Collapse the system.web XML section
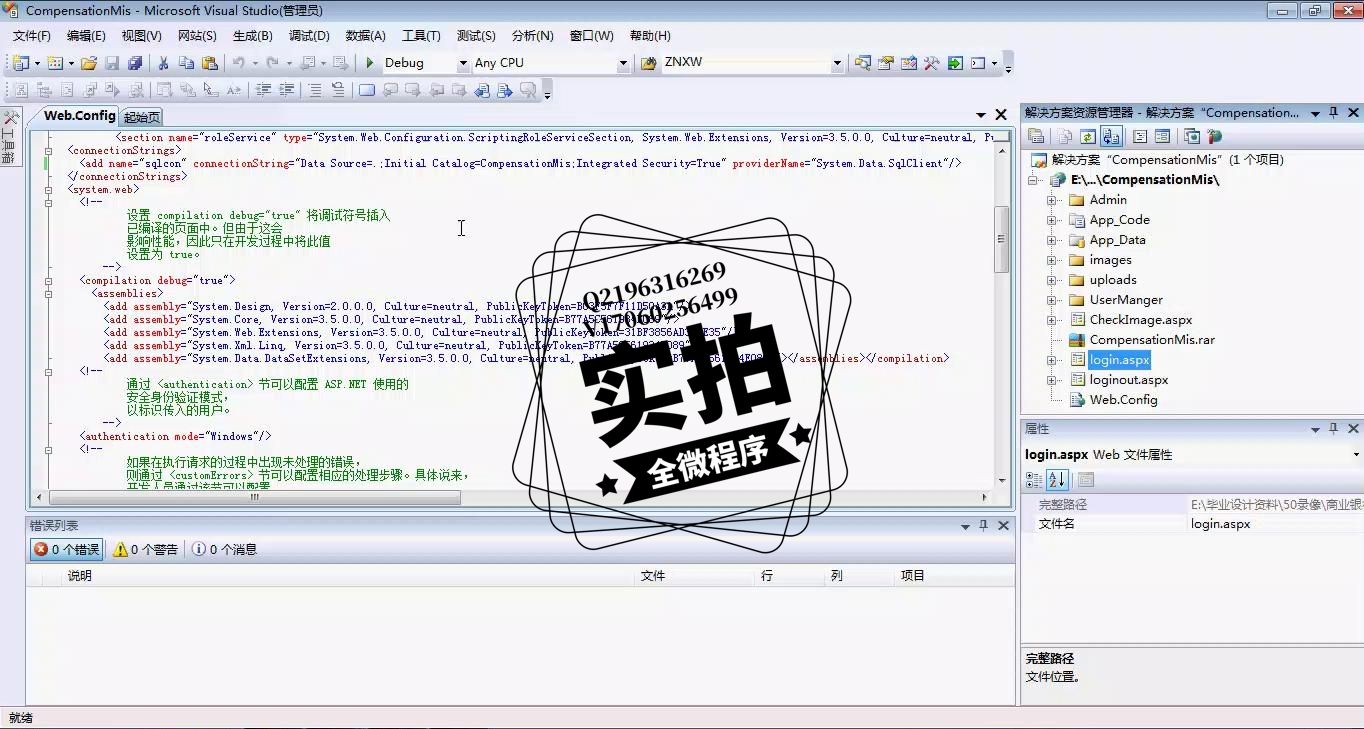 point(48,189)
